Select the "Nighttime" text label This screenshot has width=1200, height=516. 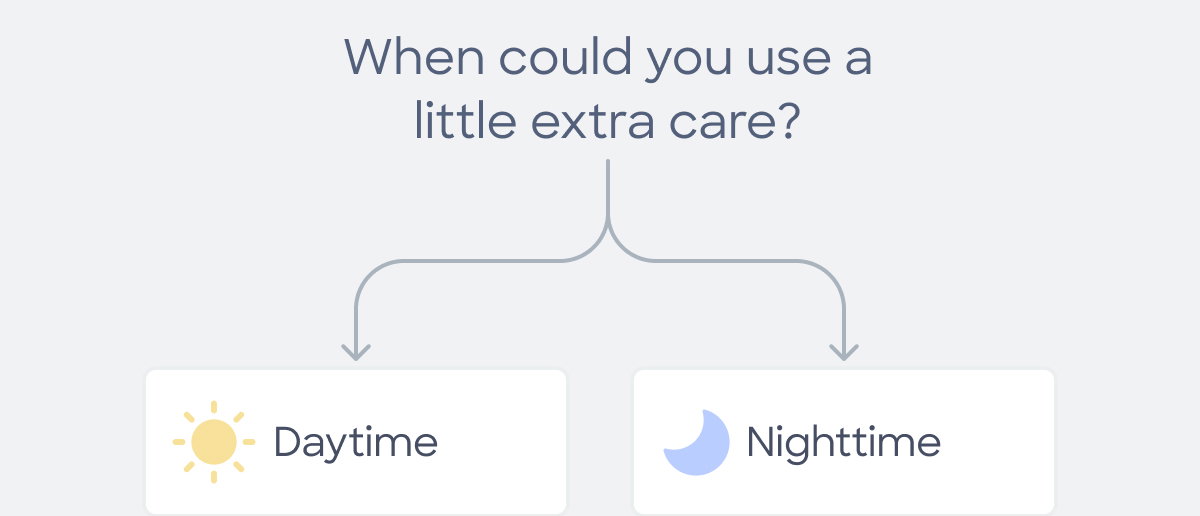coord(843,443)
